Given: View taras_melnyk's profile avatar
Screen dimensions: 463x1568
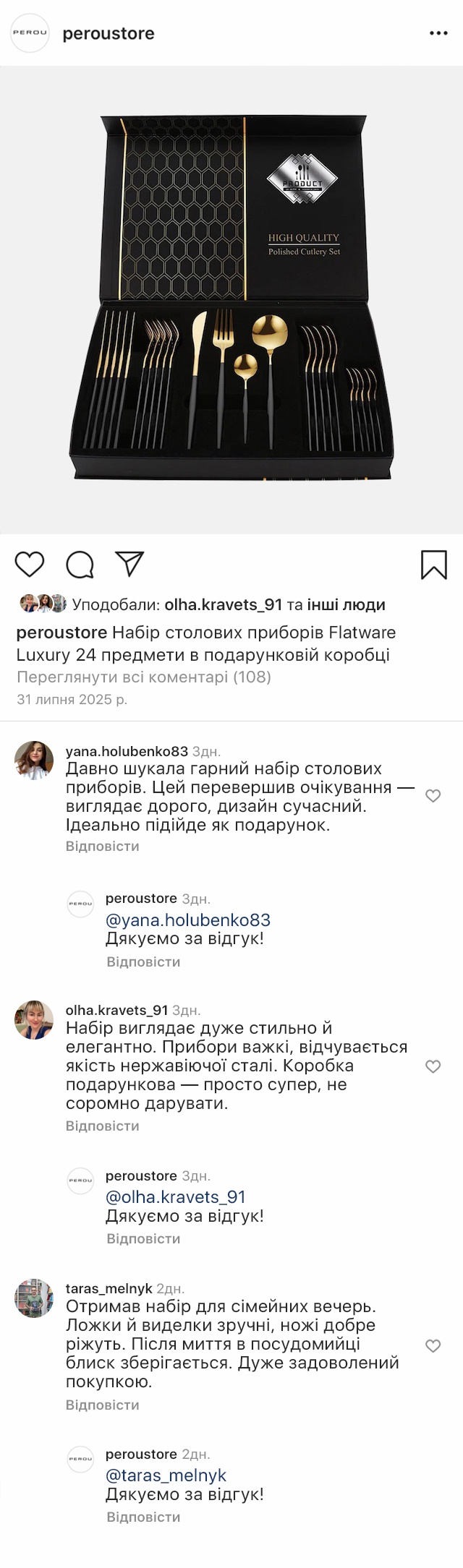Looking at the screenshot, I should [x=34, y=1298].
